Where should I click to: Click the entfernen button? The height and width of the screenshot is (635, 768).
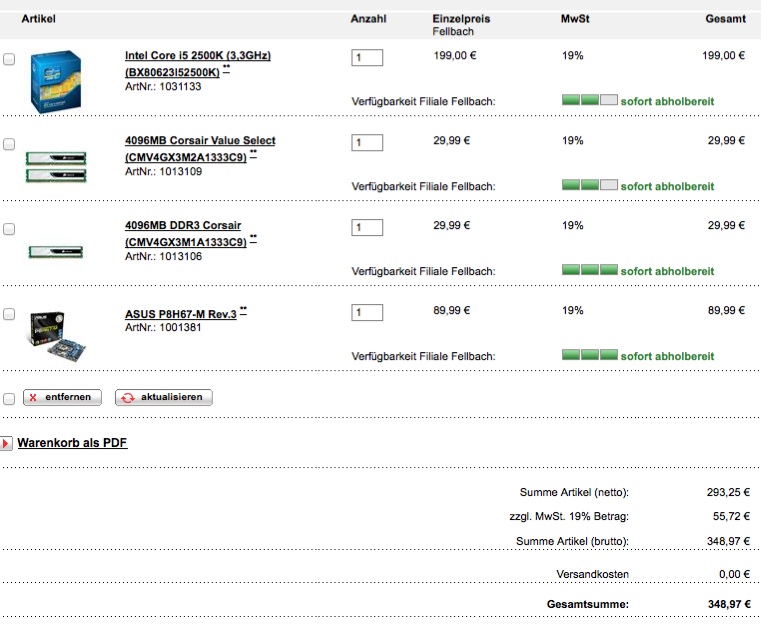62,397
